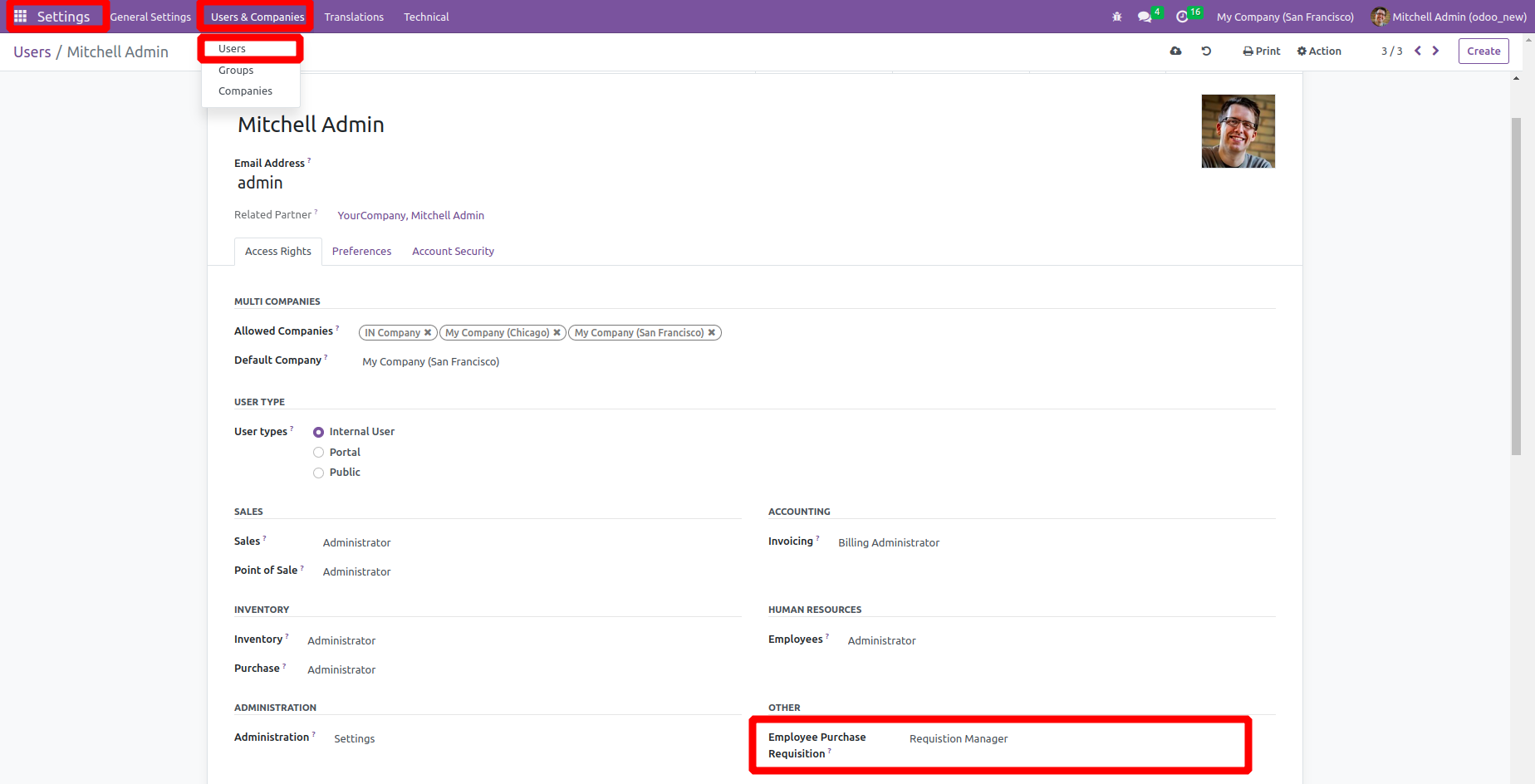This screenshot has height=784, width=1535.
Task: Click the admin email address field
Action: click(x=260, y=183)
